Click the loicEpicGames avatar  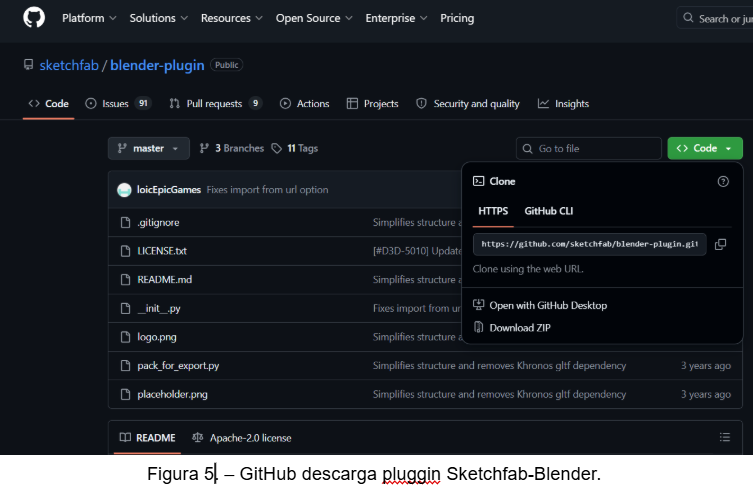124,190
